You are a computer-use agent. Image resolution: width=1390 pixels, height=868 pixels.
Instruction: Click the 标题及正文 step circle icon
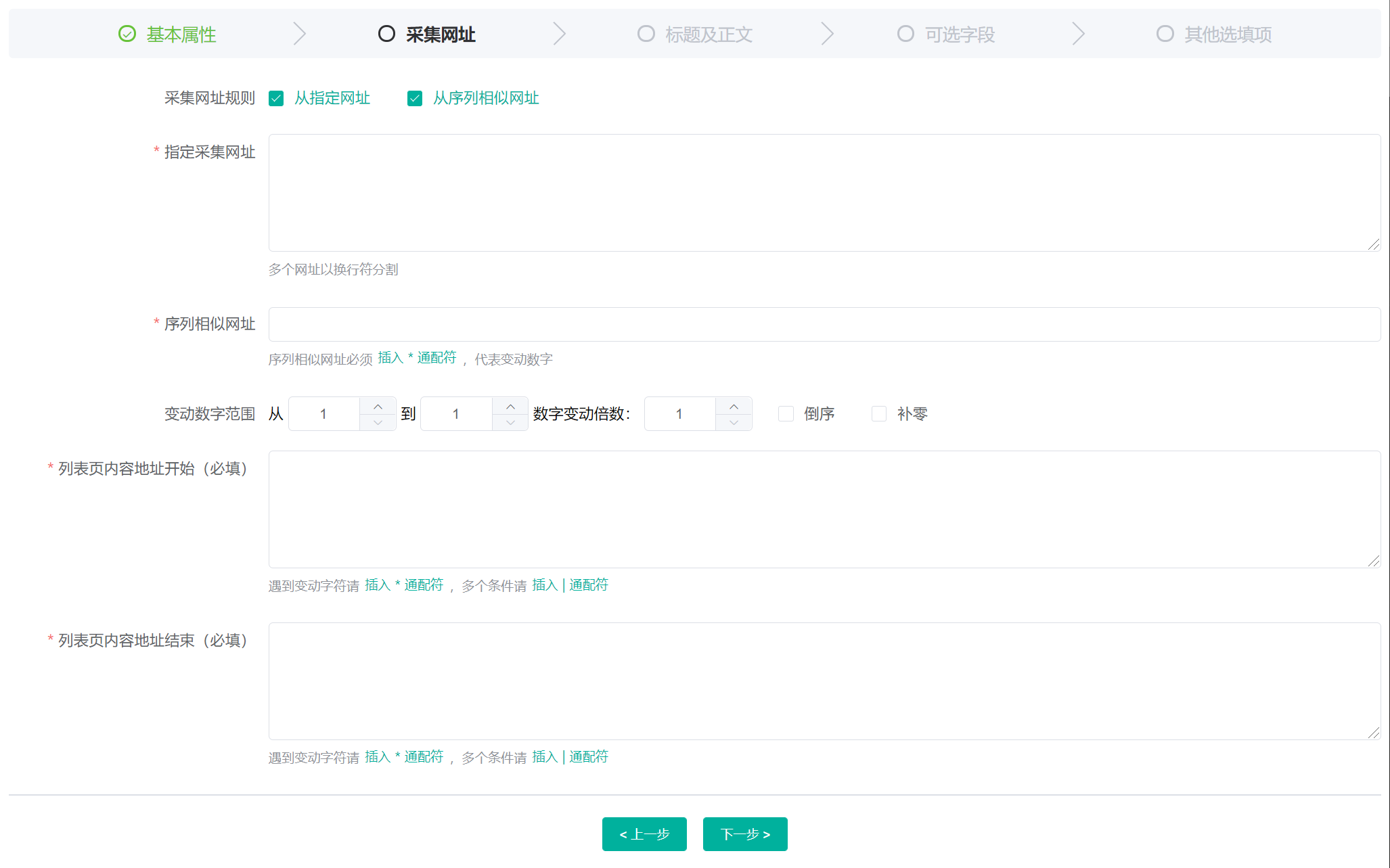tap(646, 34)
